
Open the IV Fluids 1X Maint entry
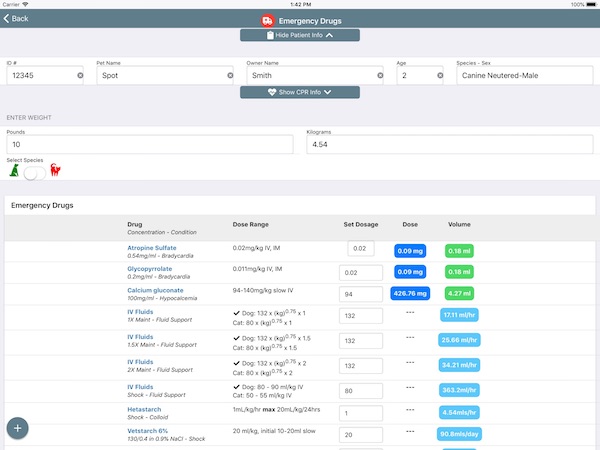pyautogui.click(x=140, y=312)
